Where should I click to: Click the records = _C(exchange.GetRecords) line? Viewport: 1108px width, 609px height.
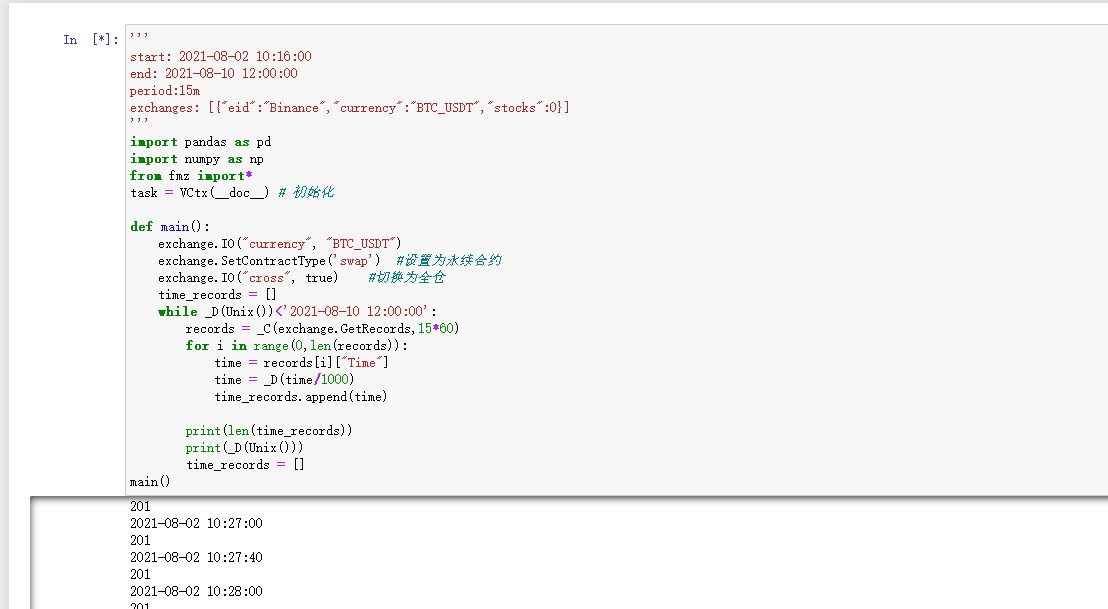click(x=322, y=329)
